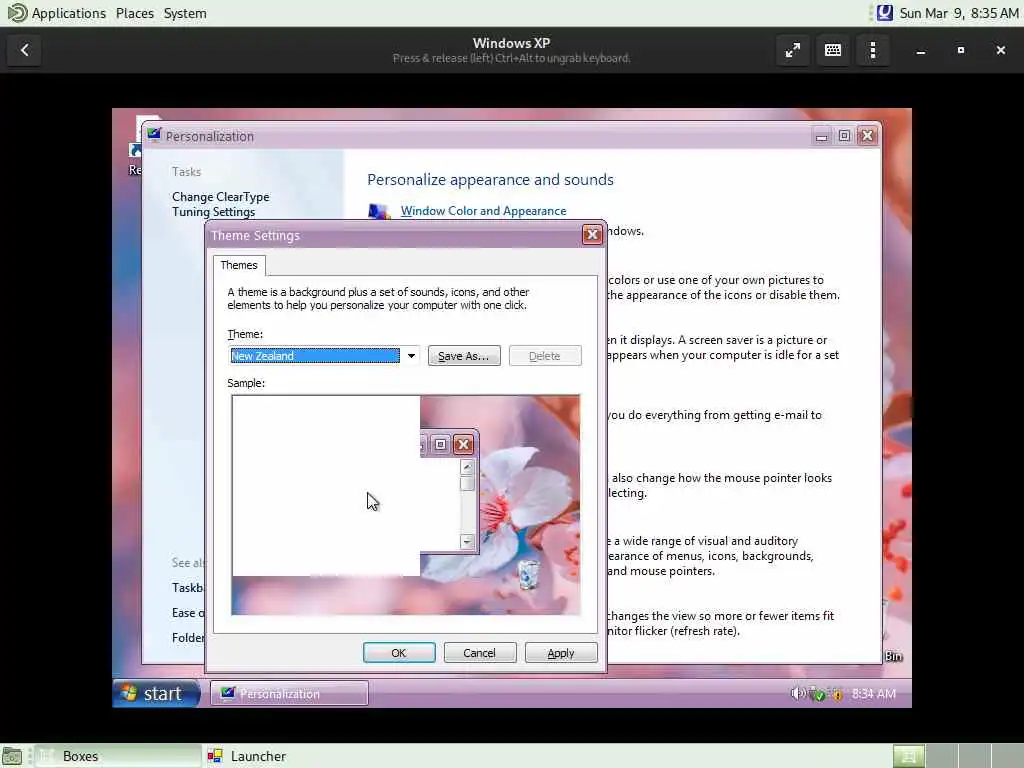Click the Personalization taskbar button
The width and height of the screenshot is (1024, 768).
[x=289, y=694]
